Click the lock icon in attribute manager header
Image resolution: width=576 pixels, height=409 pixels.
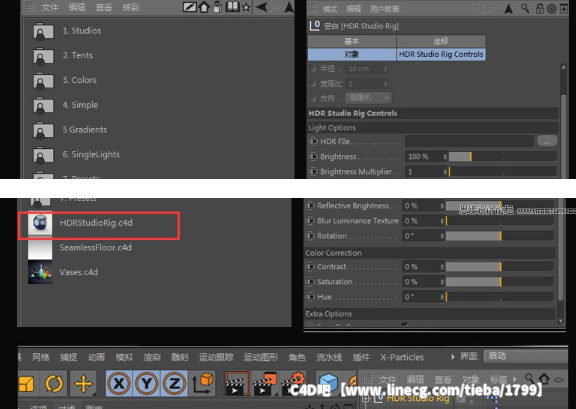(x=540, y=8)
